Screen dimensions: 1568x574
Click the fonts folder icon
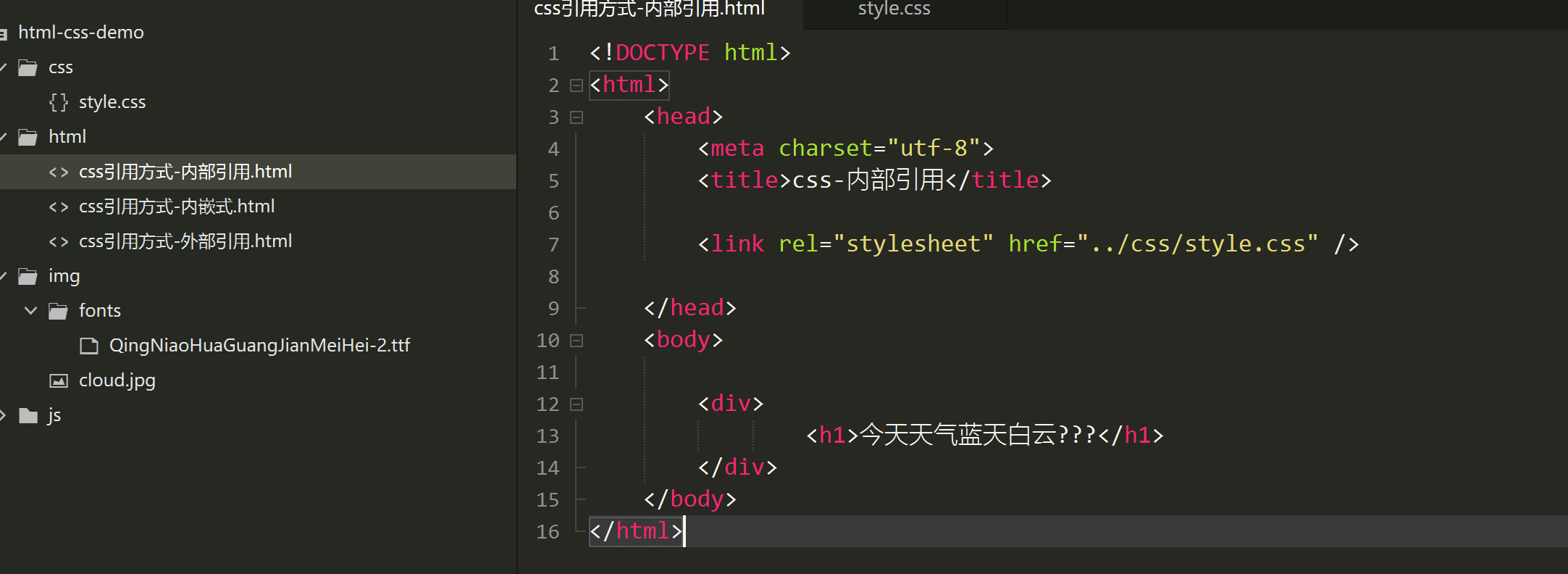(58, 312)
